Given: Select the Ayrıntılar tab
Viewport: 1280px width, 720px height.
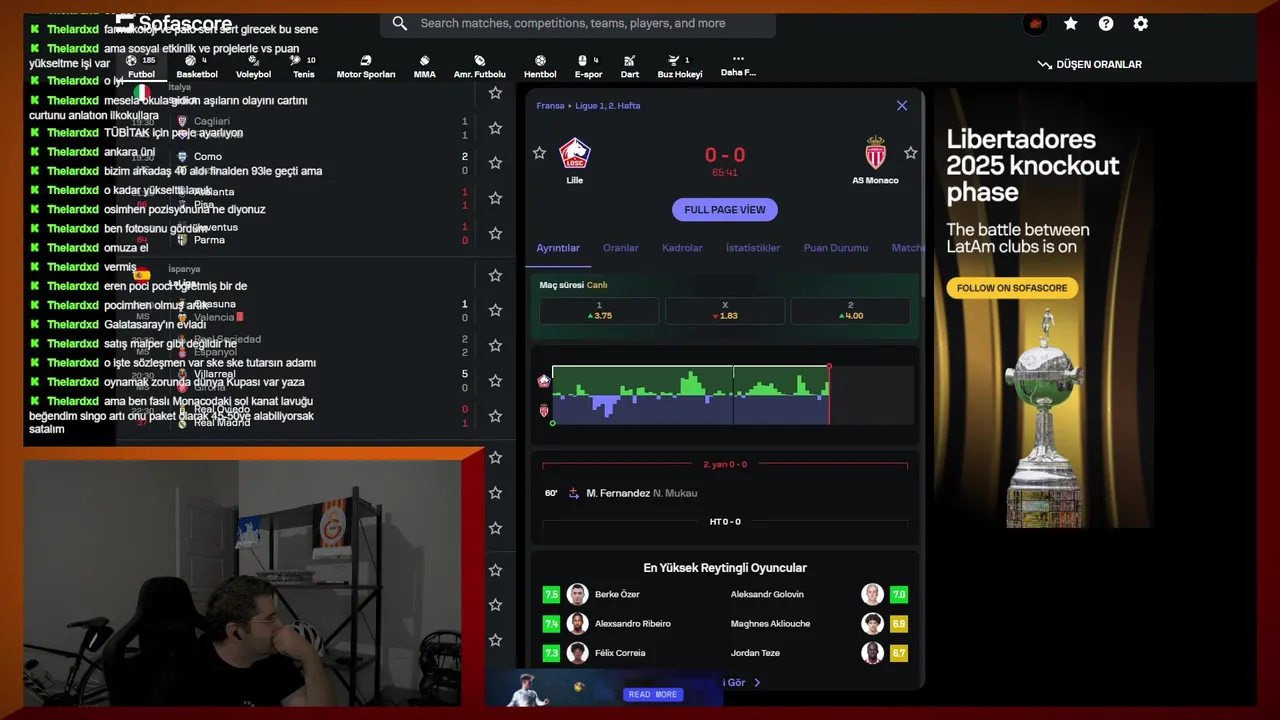Looking at the screenshot, I should (x=558, y=248).
